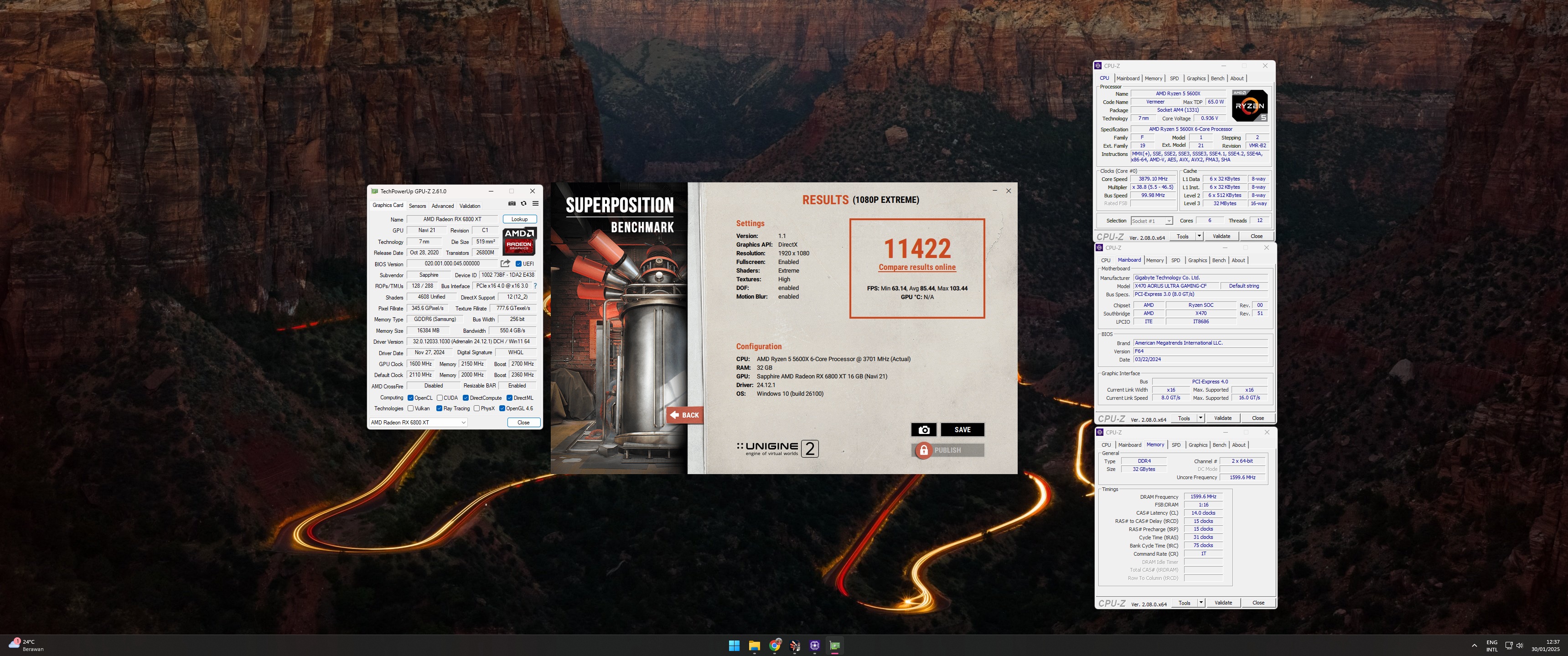The width and height of the screenshot is (1568, 656).
Task: Toggle the Vulkan checkbox
Action: click(x=410, y=408)
